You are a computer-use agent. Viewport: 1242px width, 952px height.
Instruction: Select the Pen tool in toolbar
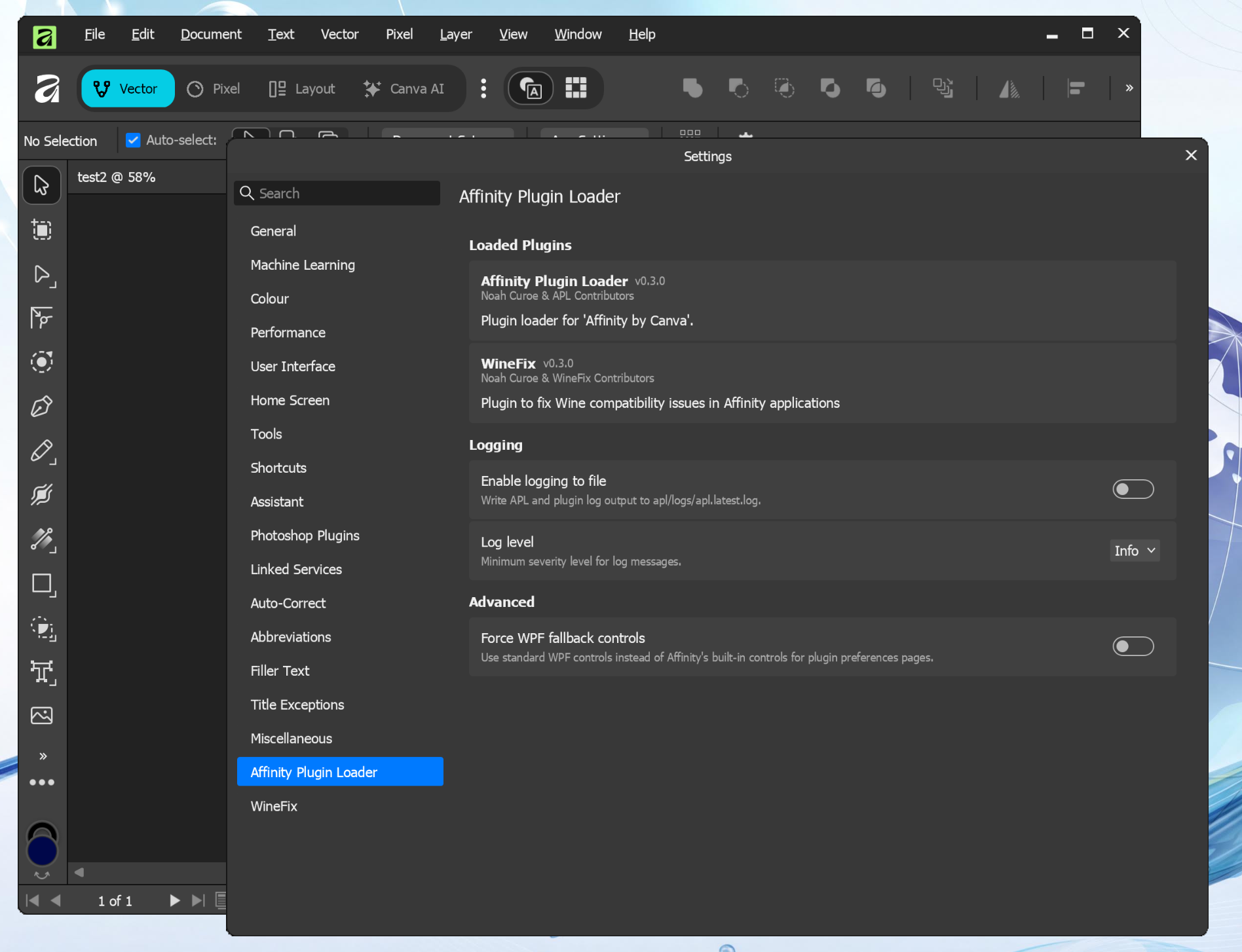pyautogui.click(x=41, y=407)
